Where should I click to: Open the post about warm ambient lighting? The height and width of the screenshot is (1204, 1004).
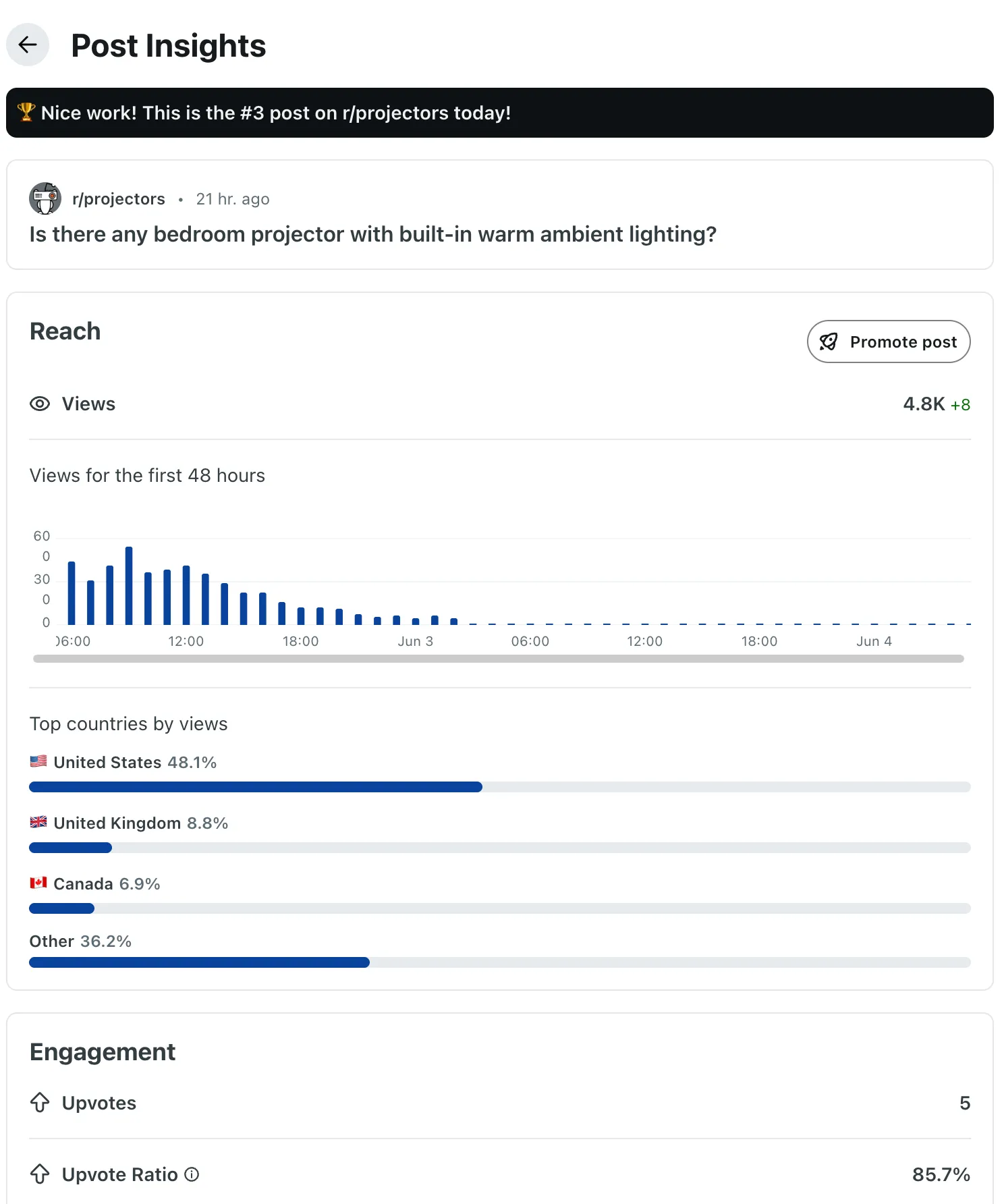tap(373, 234)
